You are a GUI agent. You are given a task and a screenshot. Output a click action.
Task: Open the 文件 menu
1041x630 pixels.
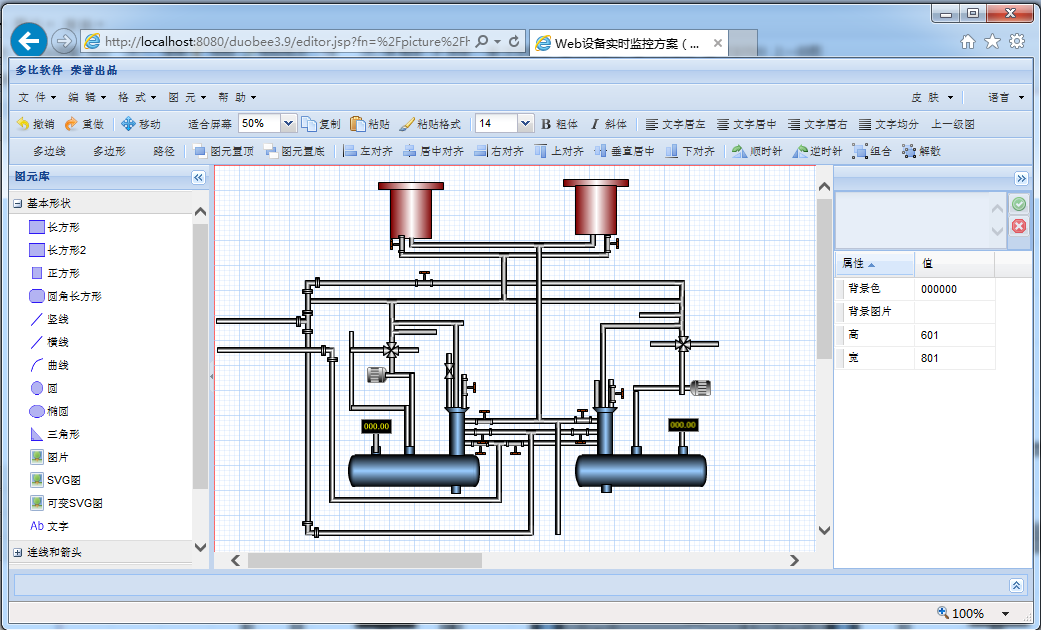click(x=38, y=97)
